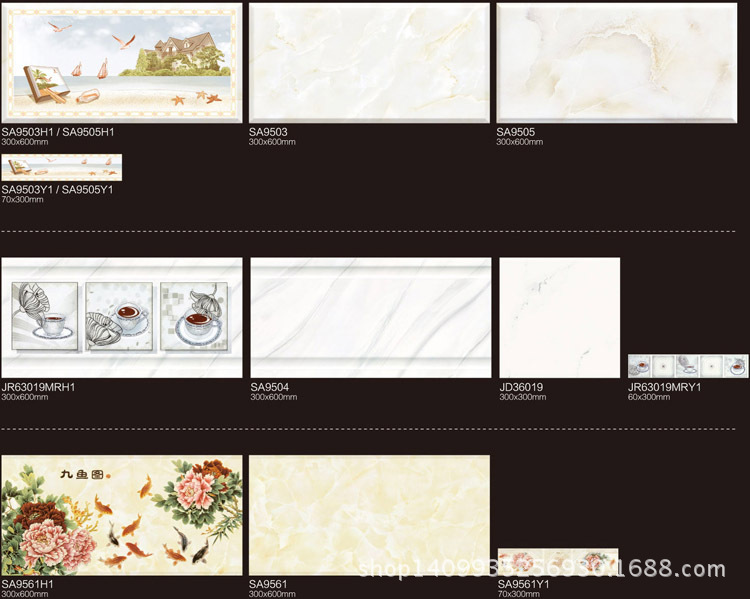
Task: Click the nine fish peony tile image
Action: click(122, 515)
